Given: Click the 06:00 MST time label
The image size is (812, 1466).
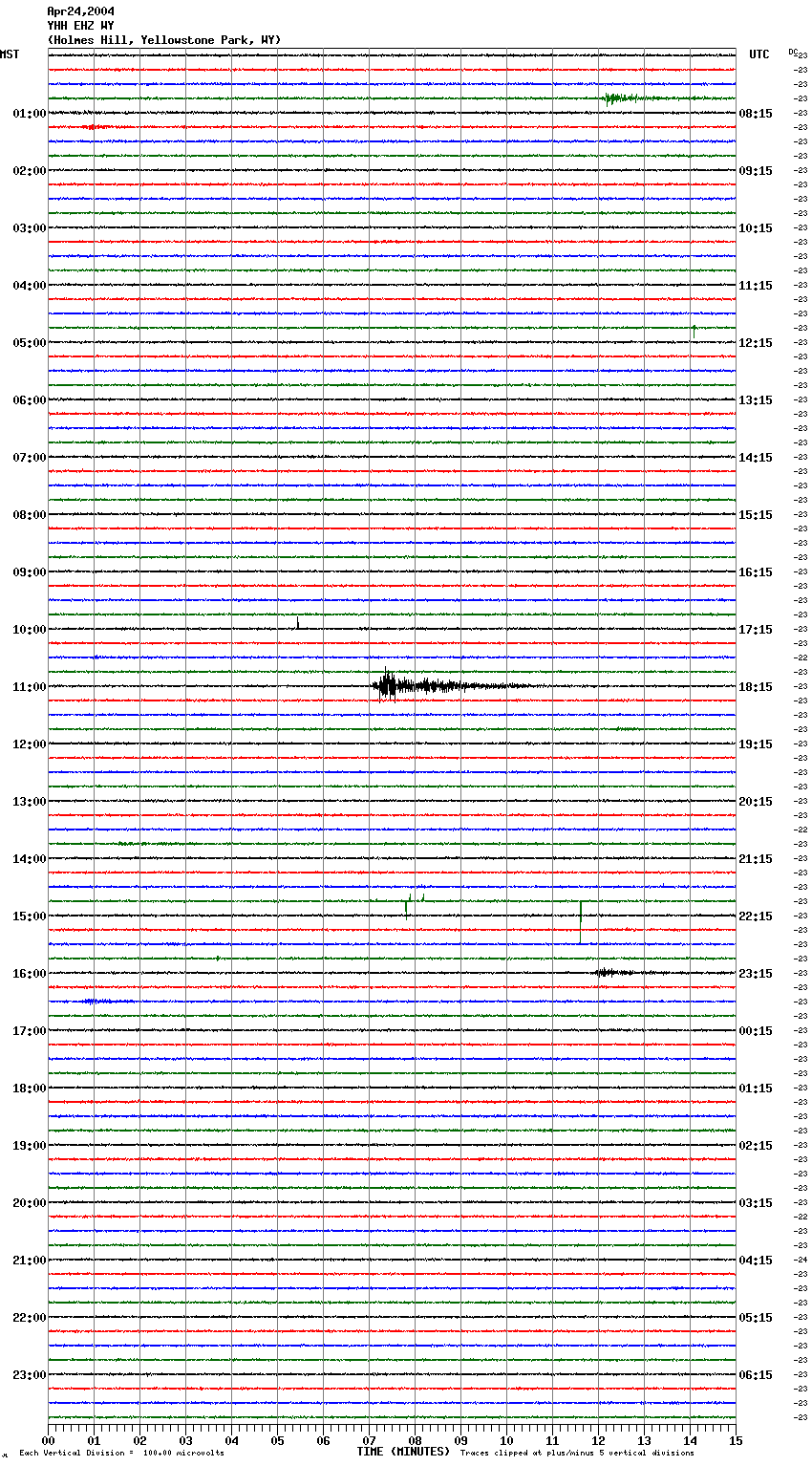Looking at the screenshot, I should [30, 400].
